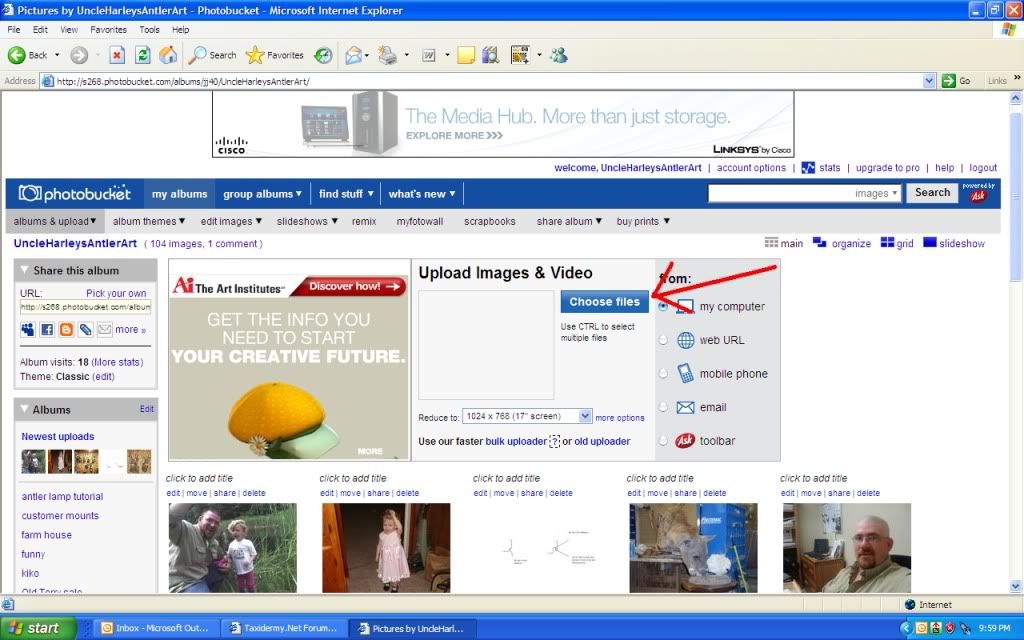Select the mobile phone upload source
Viewport: 1024px width, 640px height.
664,374
